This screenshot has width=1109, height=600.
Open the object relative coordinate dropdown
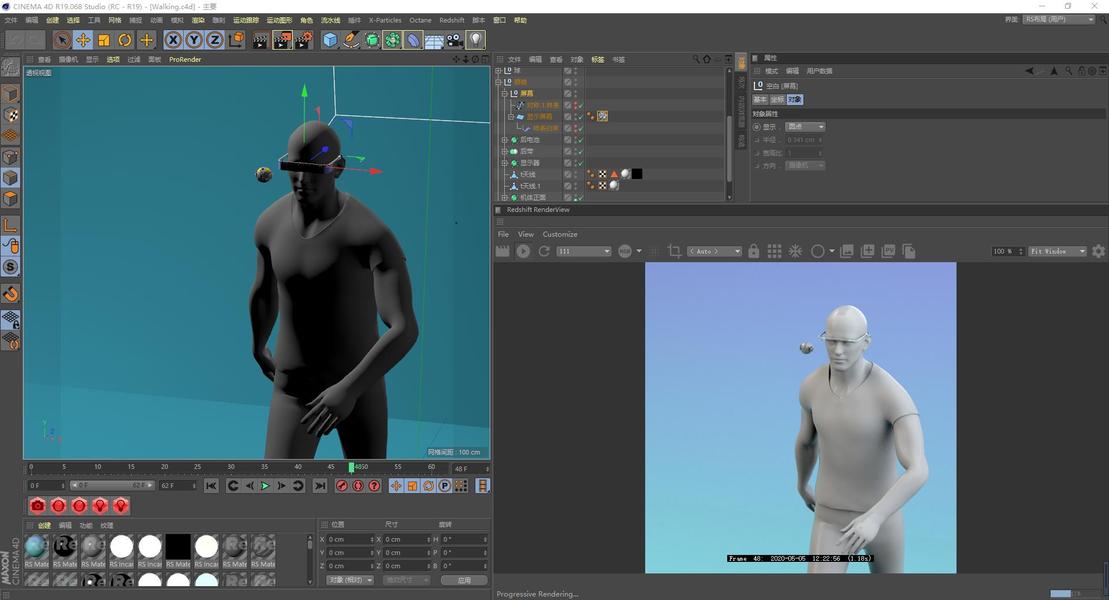(x=350, y=579)
